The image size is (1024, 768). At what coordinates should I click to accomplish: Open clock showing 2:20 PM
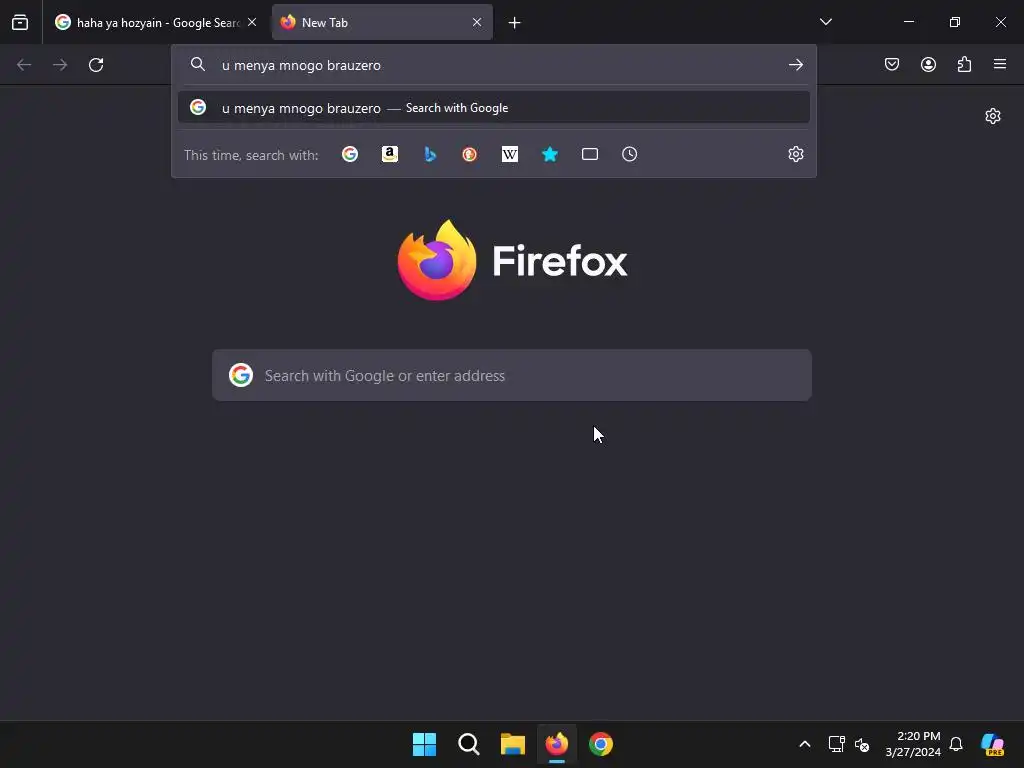pos(912,744)
